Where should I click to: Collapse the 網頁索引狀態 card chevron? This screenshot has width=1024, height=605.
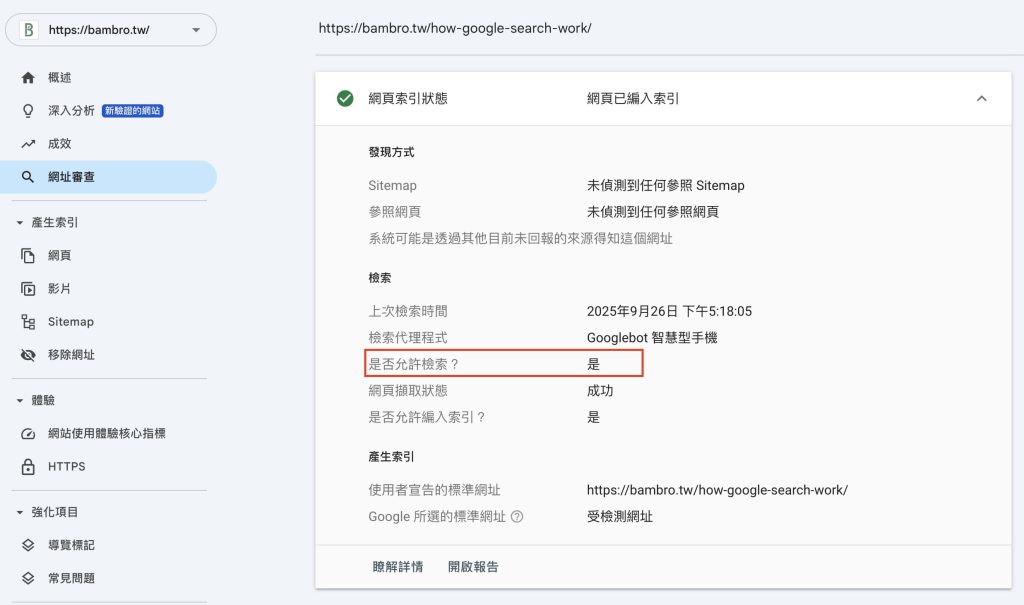pyautogui.click(x=981, y=98)
